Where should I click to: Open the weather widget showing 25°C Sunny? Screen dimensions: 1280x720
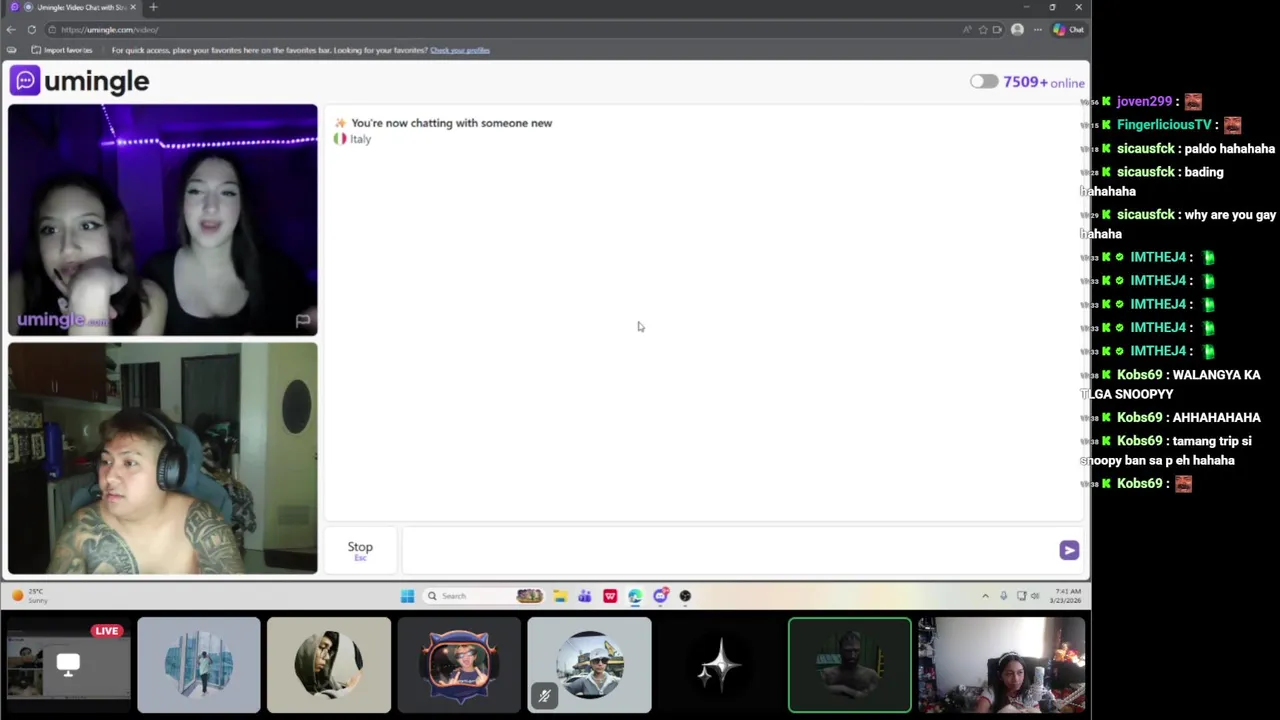pyautogui.click(x=30, y=596)
